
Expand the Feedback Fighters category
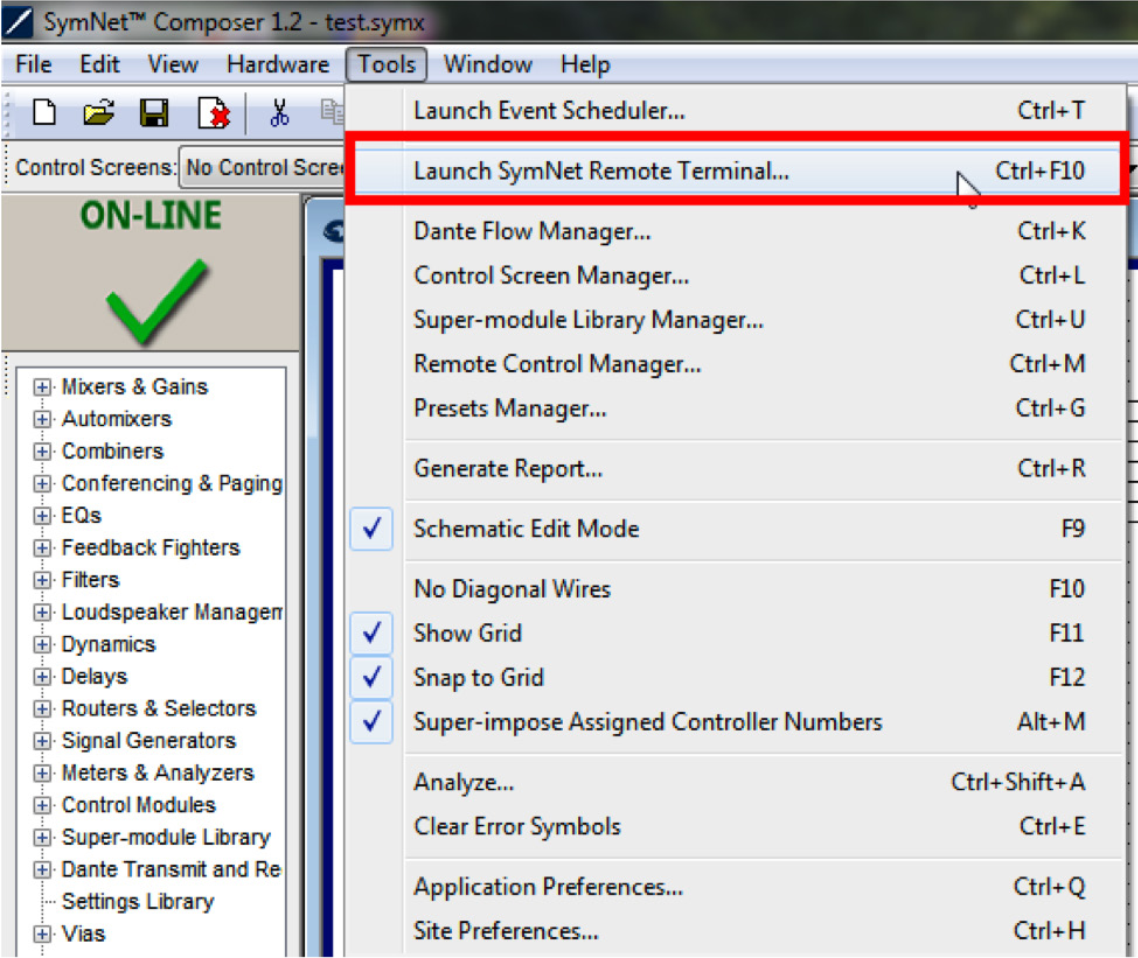(42, 548)
